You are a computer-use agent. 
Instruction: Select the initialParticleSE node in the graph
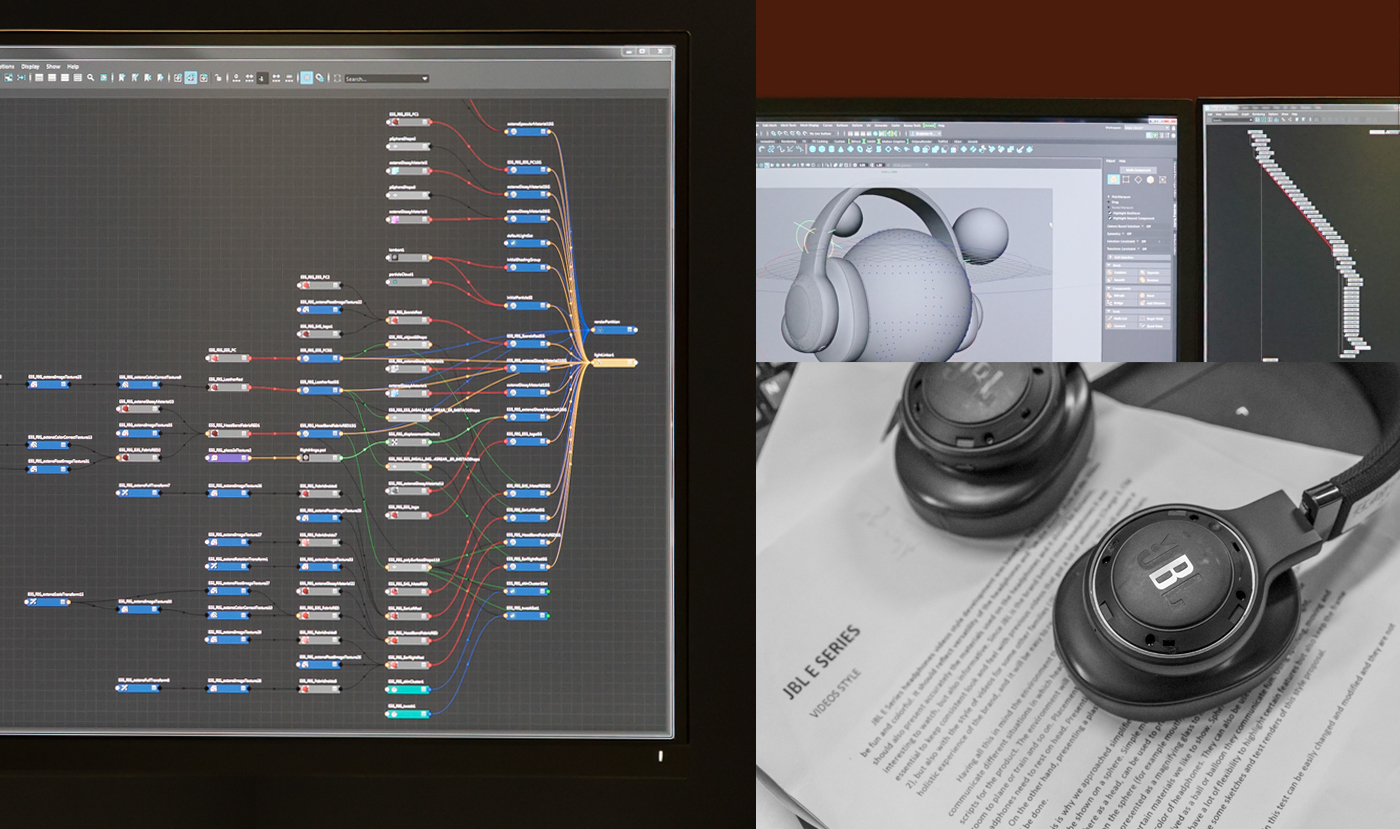529,306
